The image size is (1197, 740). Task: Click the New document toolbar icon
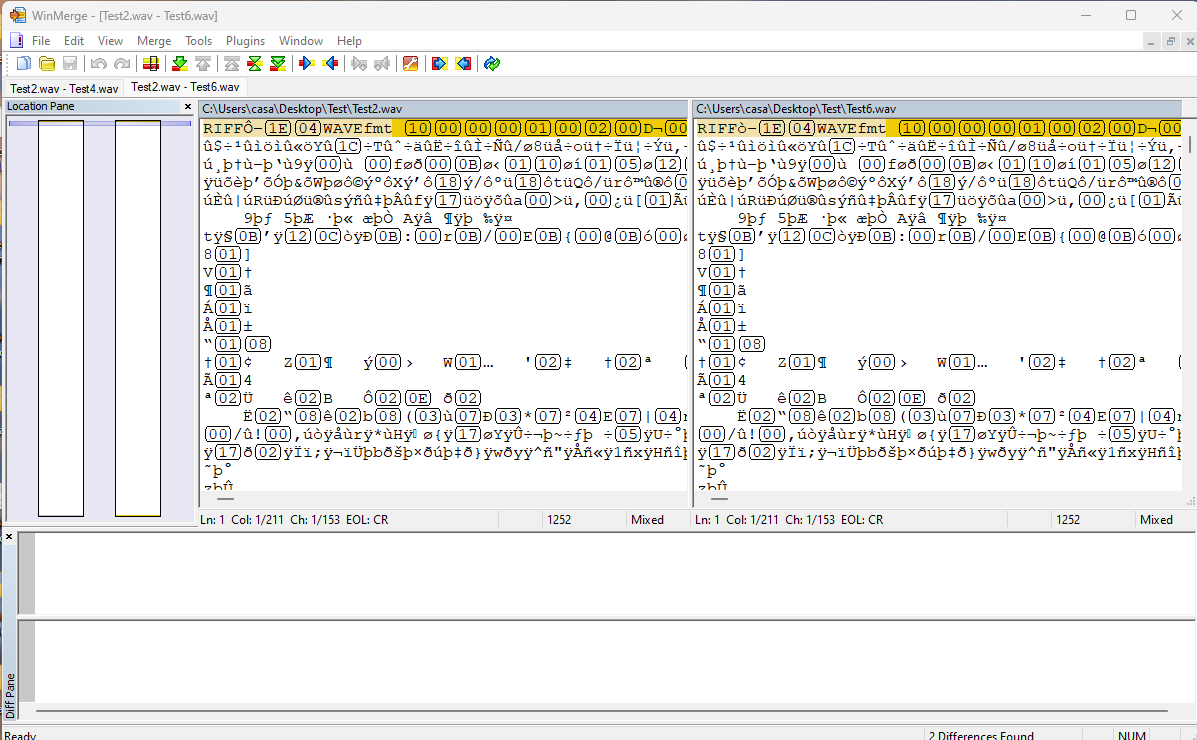24,63
